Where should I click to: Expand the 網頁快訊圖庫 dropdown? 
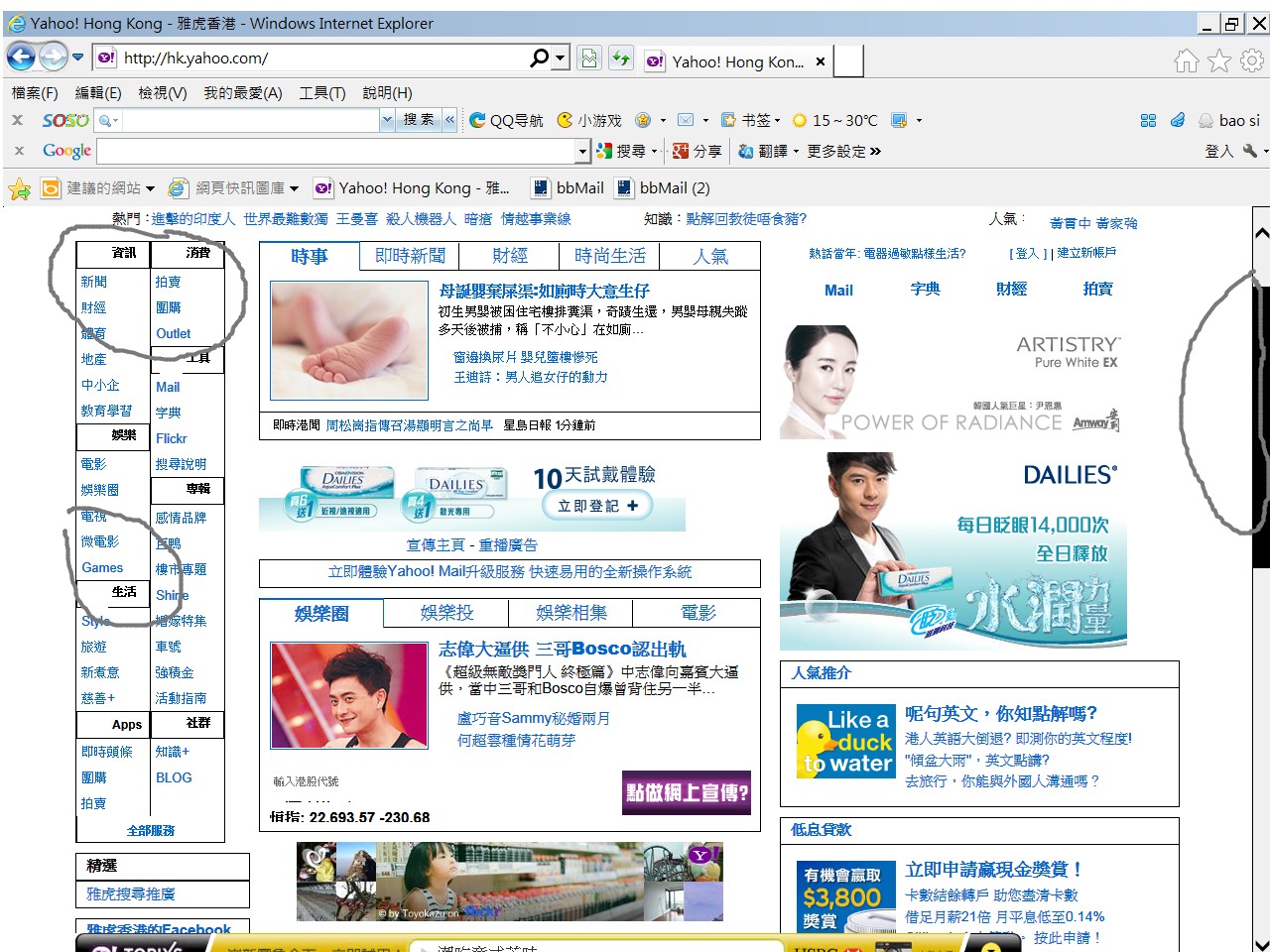click(294, 188)
